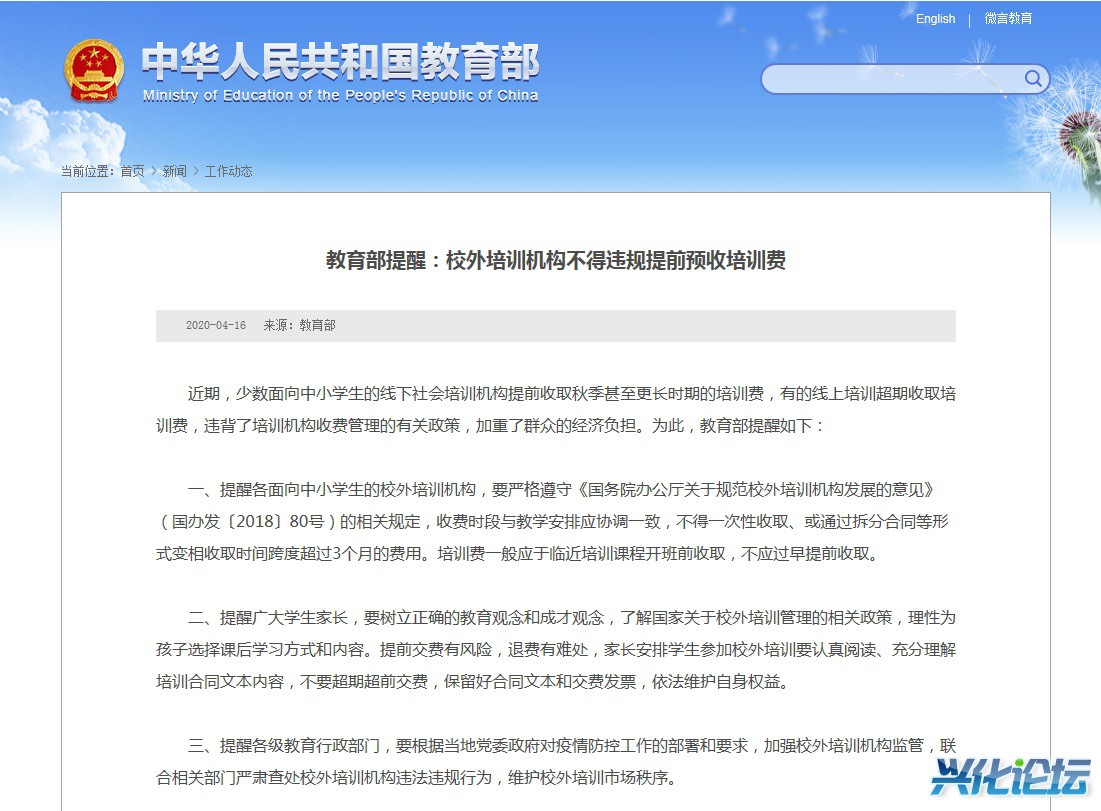Click the source text 来源：教育部
Screen dimensions: 1101x811
(x=299, y=325)
